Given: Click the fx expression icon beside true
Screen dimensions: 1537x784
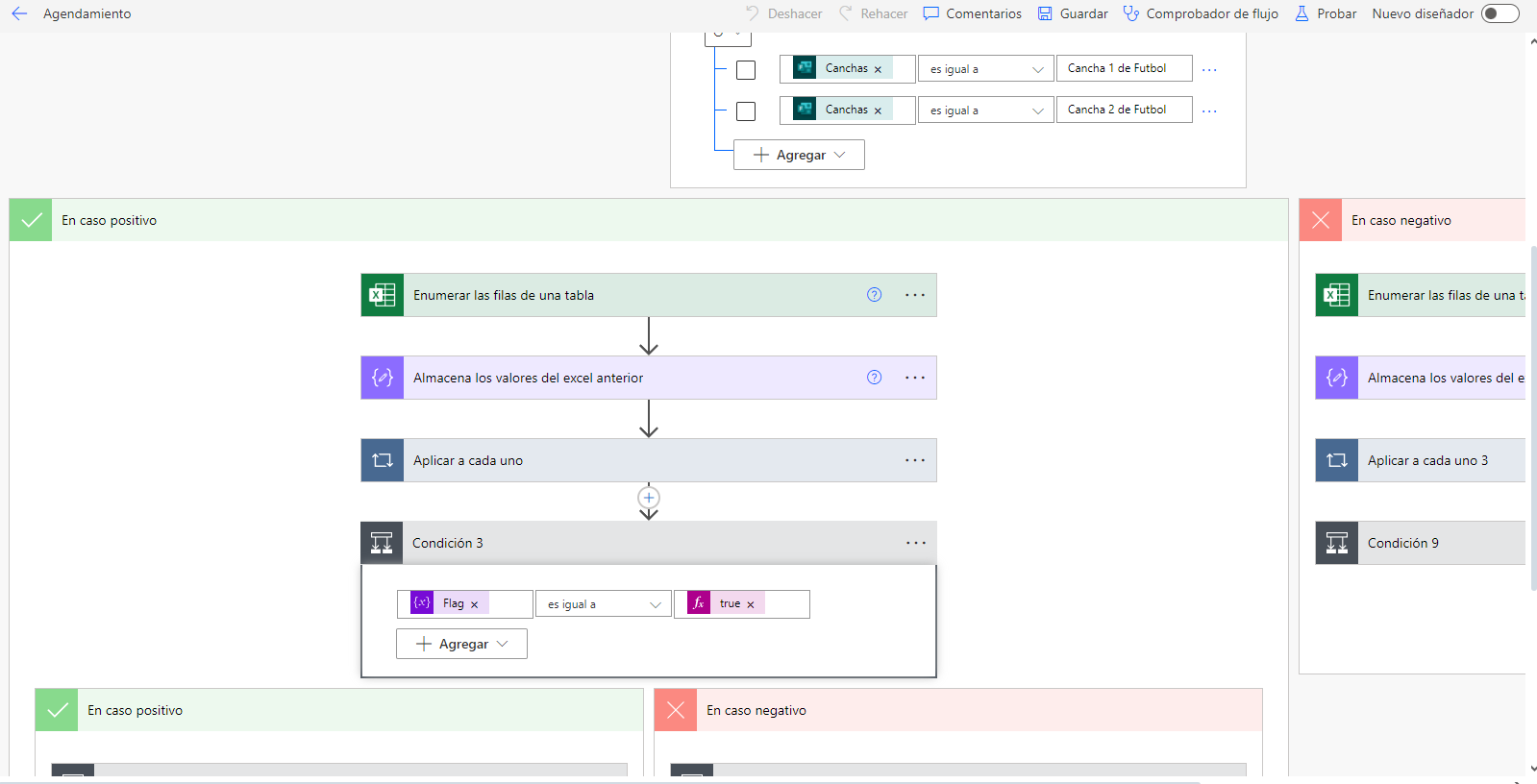Looking at the screenshot, I should [x=699, y=603].
